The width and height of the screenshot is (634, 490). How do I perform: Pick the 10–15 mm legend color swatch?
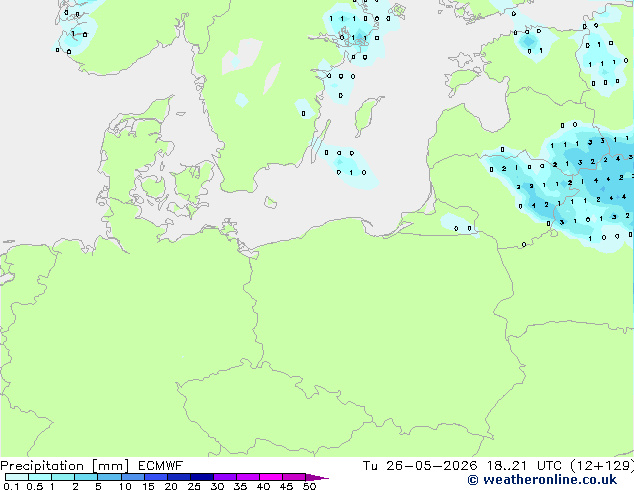tap(133, 477)
